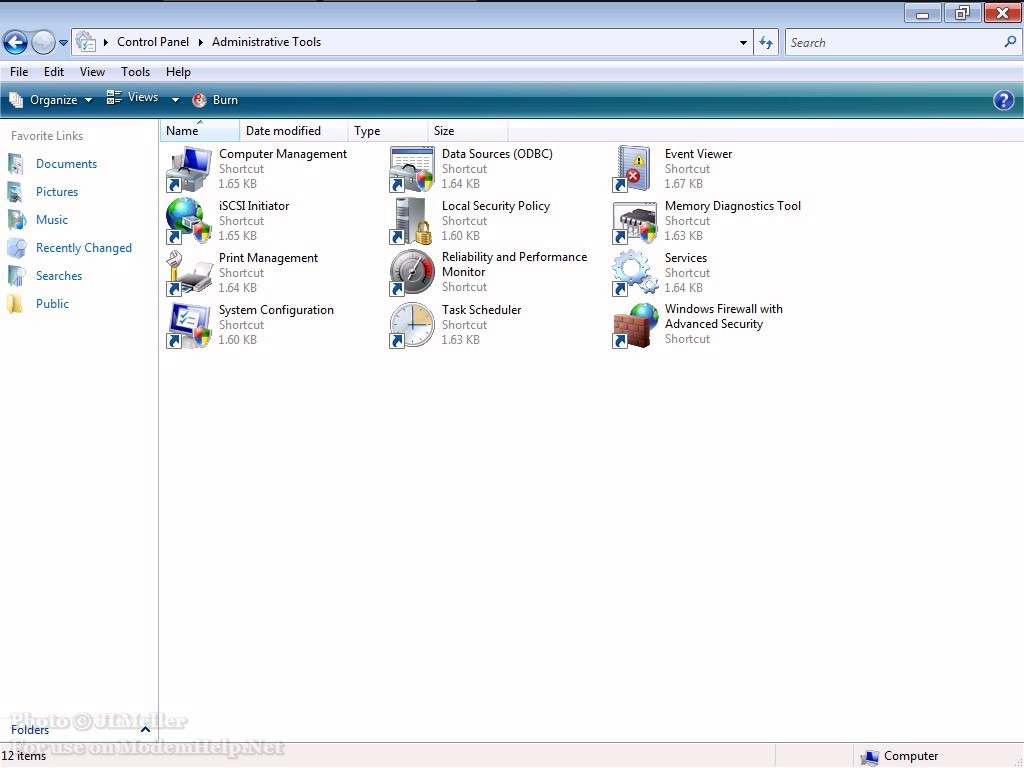Click the Recently Changed icon in sidebar

[16, 248]
